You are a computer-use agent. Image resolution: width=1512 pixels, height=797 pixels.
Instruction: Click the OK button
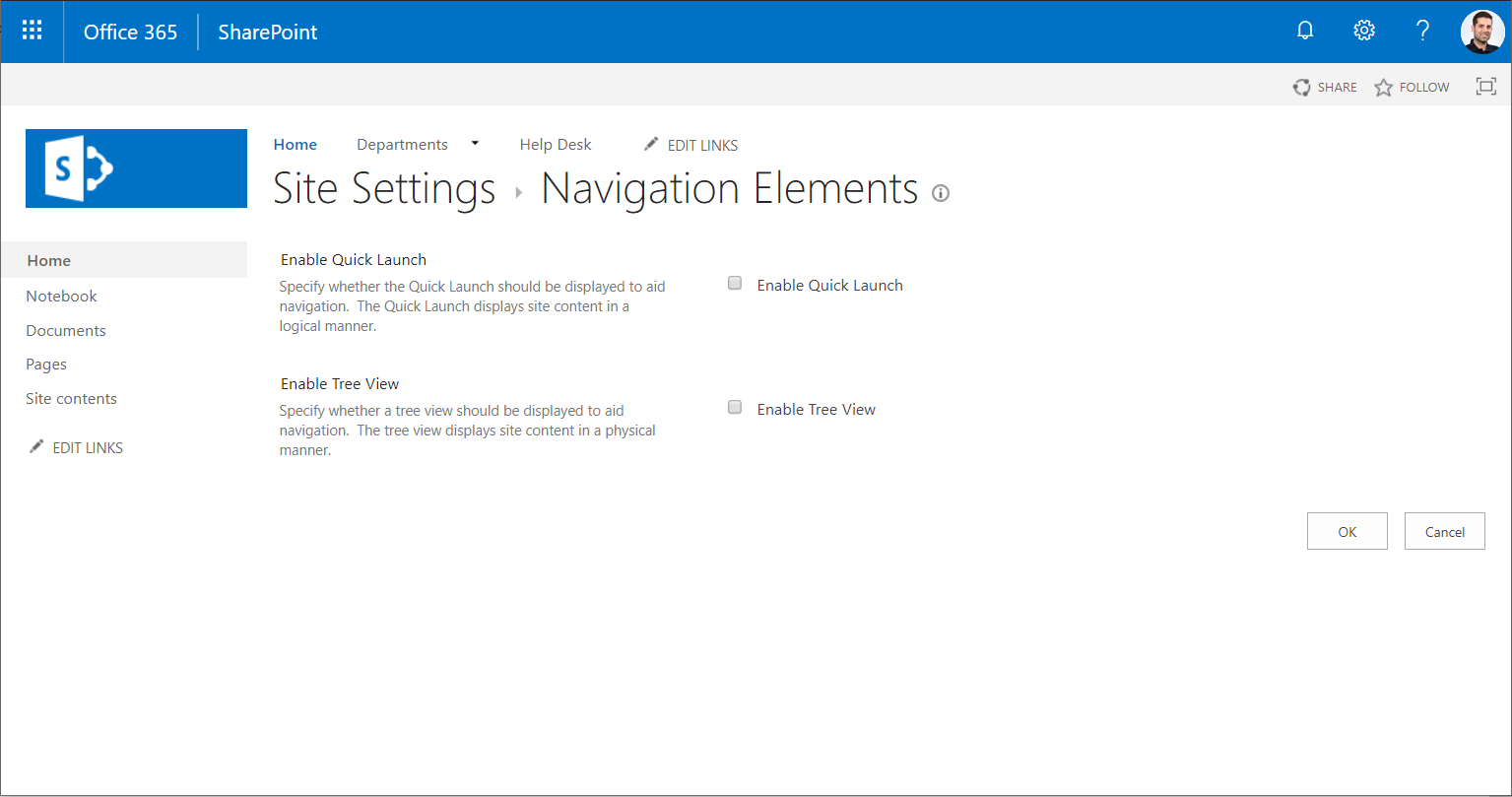[1347, 531]
